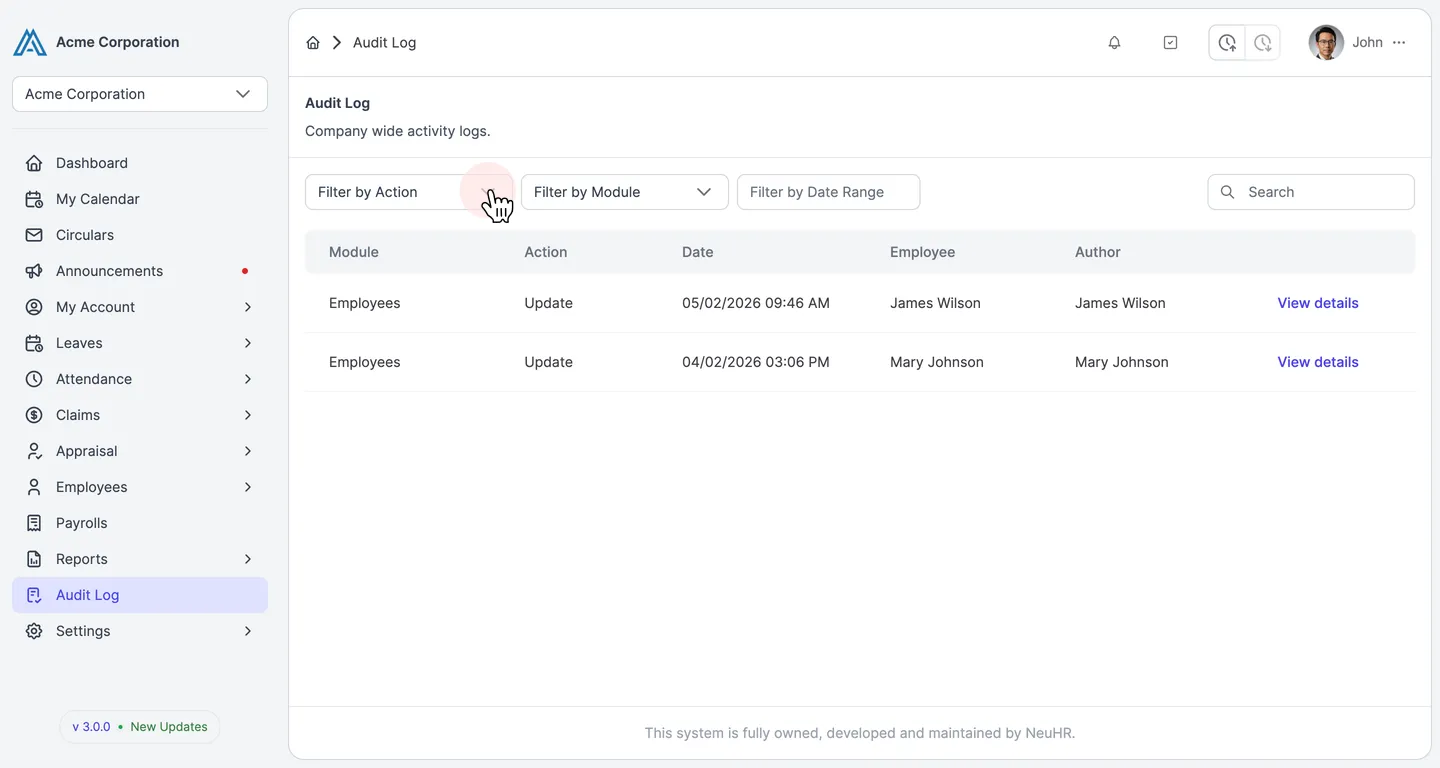The height and width of the screenshot is (768, 1440).
Task: Expand the Claims submenu chevron
Action: 248,415
